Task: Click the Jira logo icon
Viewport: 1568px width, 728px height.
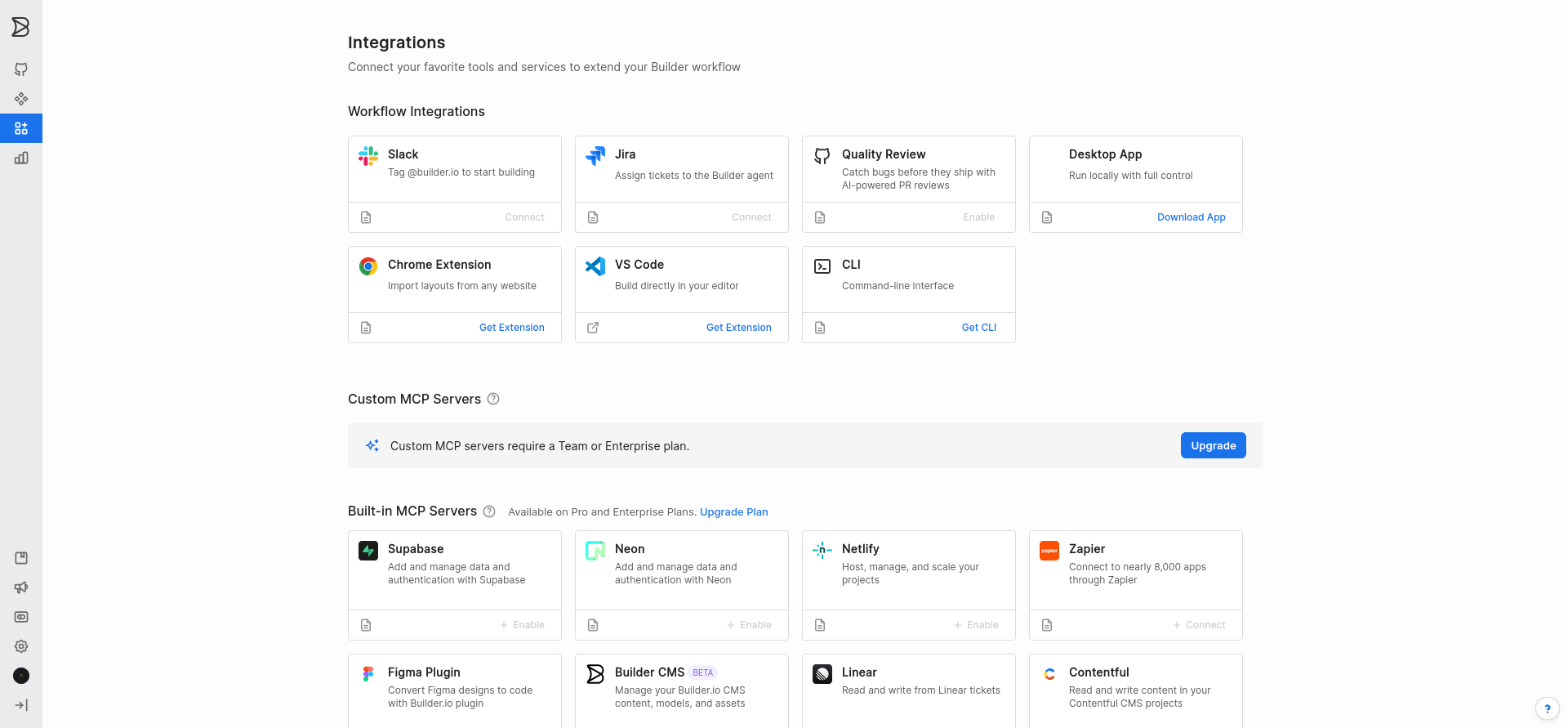Action: tap(595, 155)
